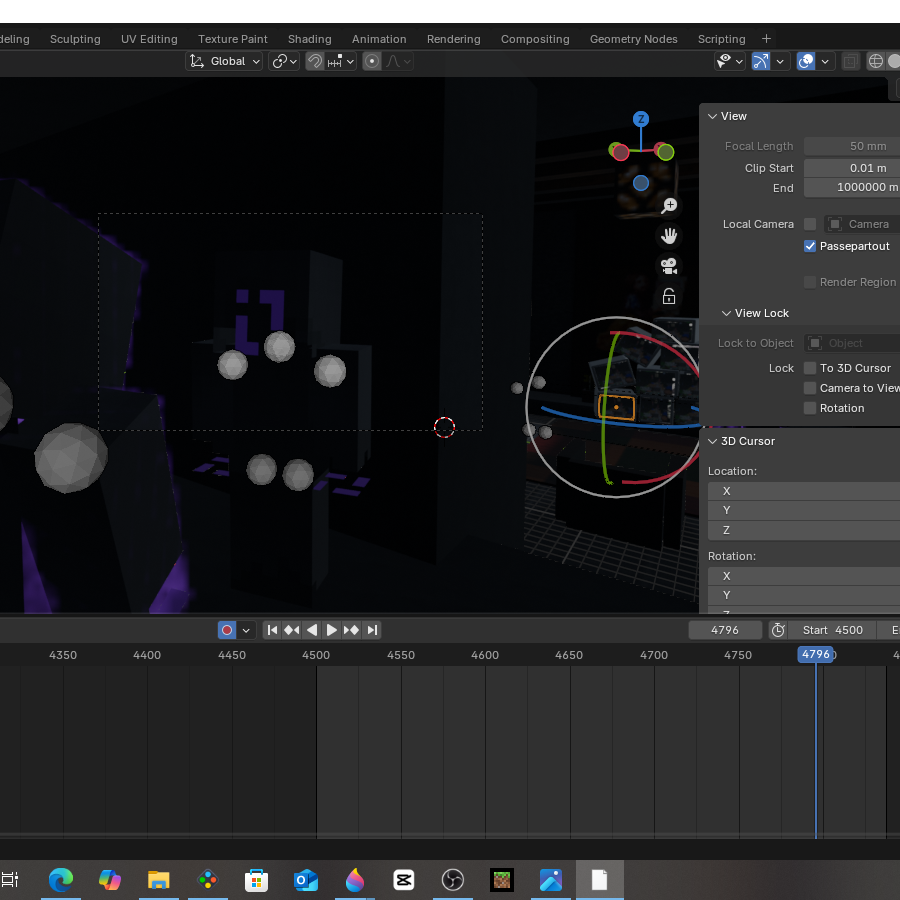Toggle show gizmo icon in header
This screenshot has width=900, height=900.
[761, 61]
